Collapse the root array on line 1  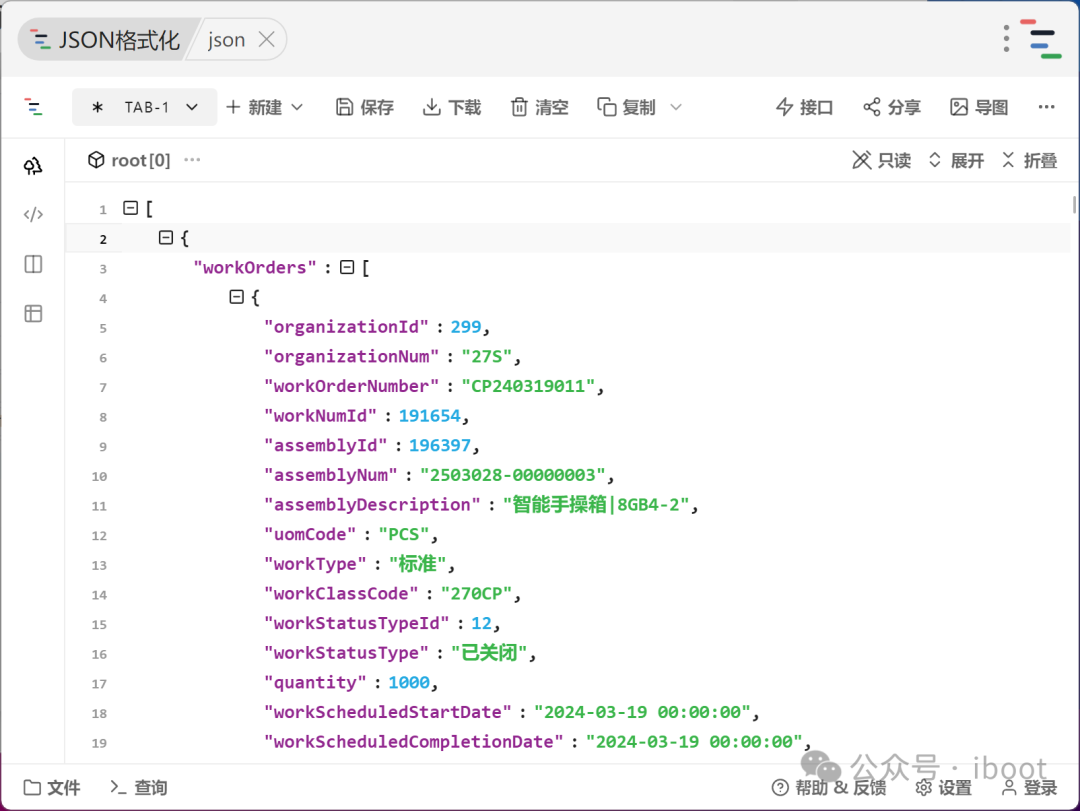click(x=129, y=209)
